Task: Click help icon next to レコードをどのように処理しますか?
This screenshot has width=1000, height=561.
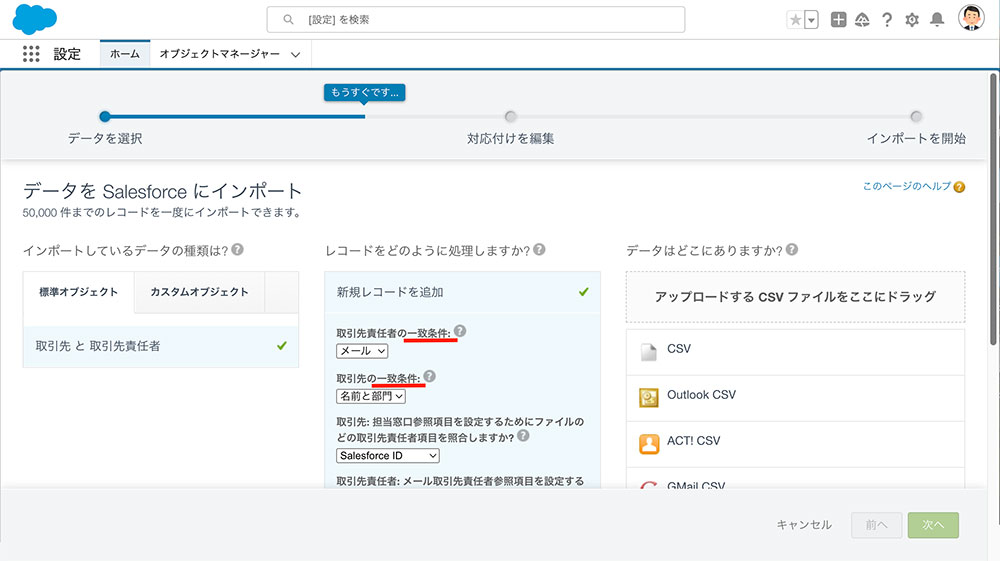Action: 539,249
